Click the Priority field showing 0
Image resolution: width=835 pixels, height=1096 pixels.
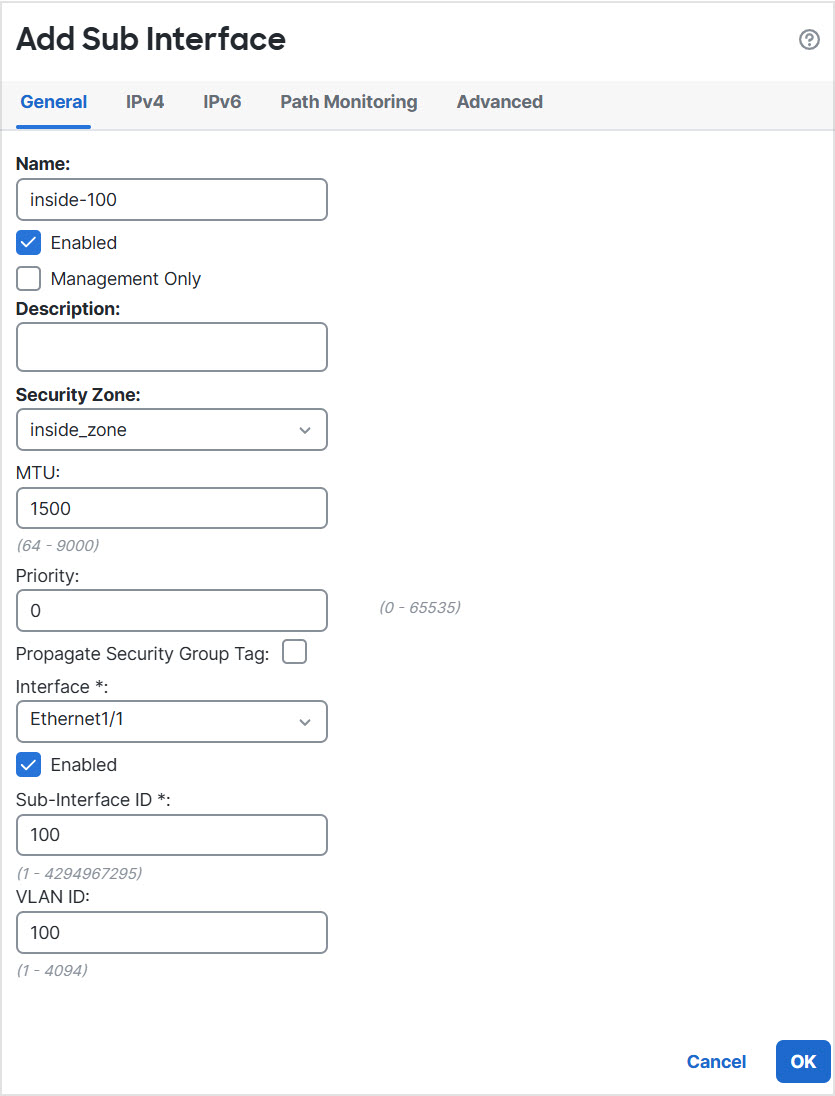(x=171, y=610)
